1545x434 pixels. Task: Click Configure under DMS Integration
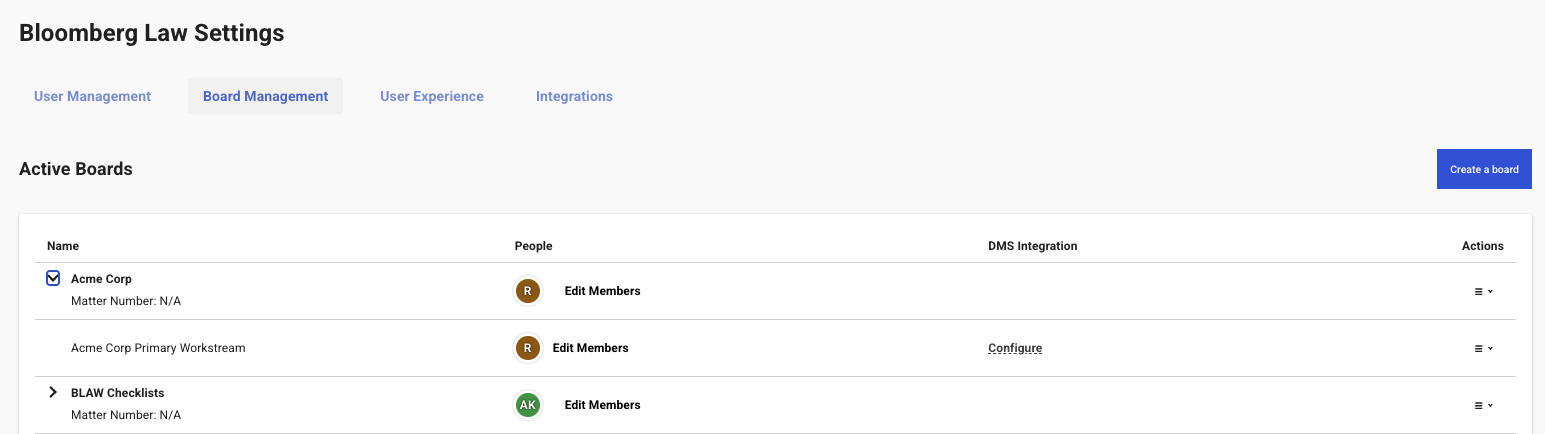(x=1015, y=348)
